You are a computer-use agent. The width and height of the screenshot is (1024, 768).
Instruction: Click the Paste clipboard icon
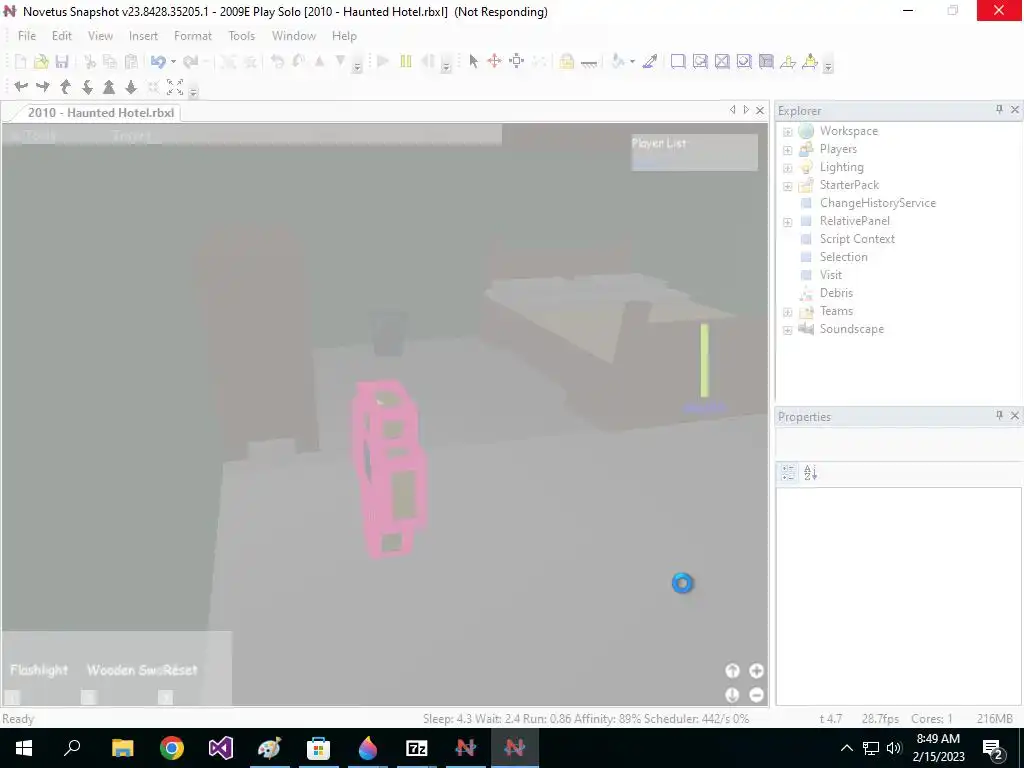click(x=131, y=61)
